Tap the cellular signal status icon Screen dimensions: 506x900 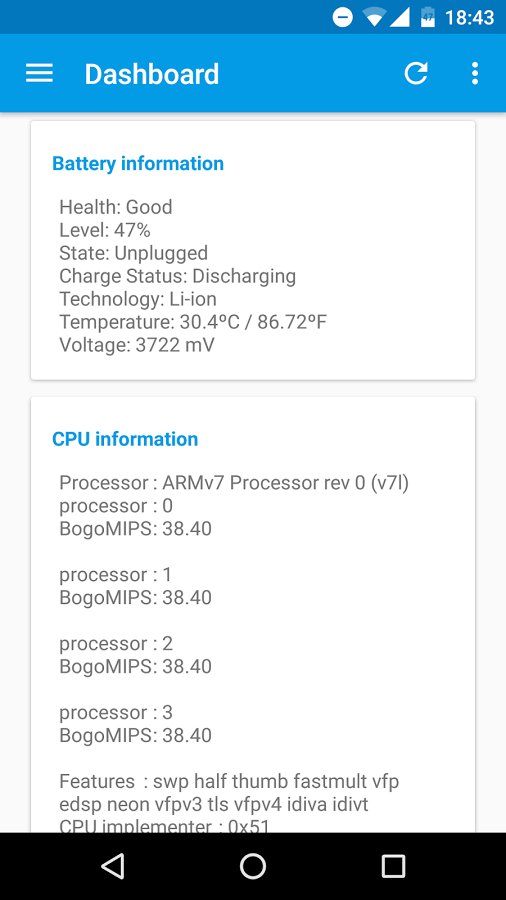399,18
